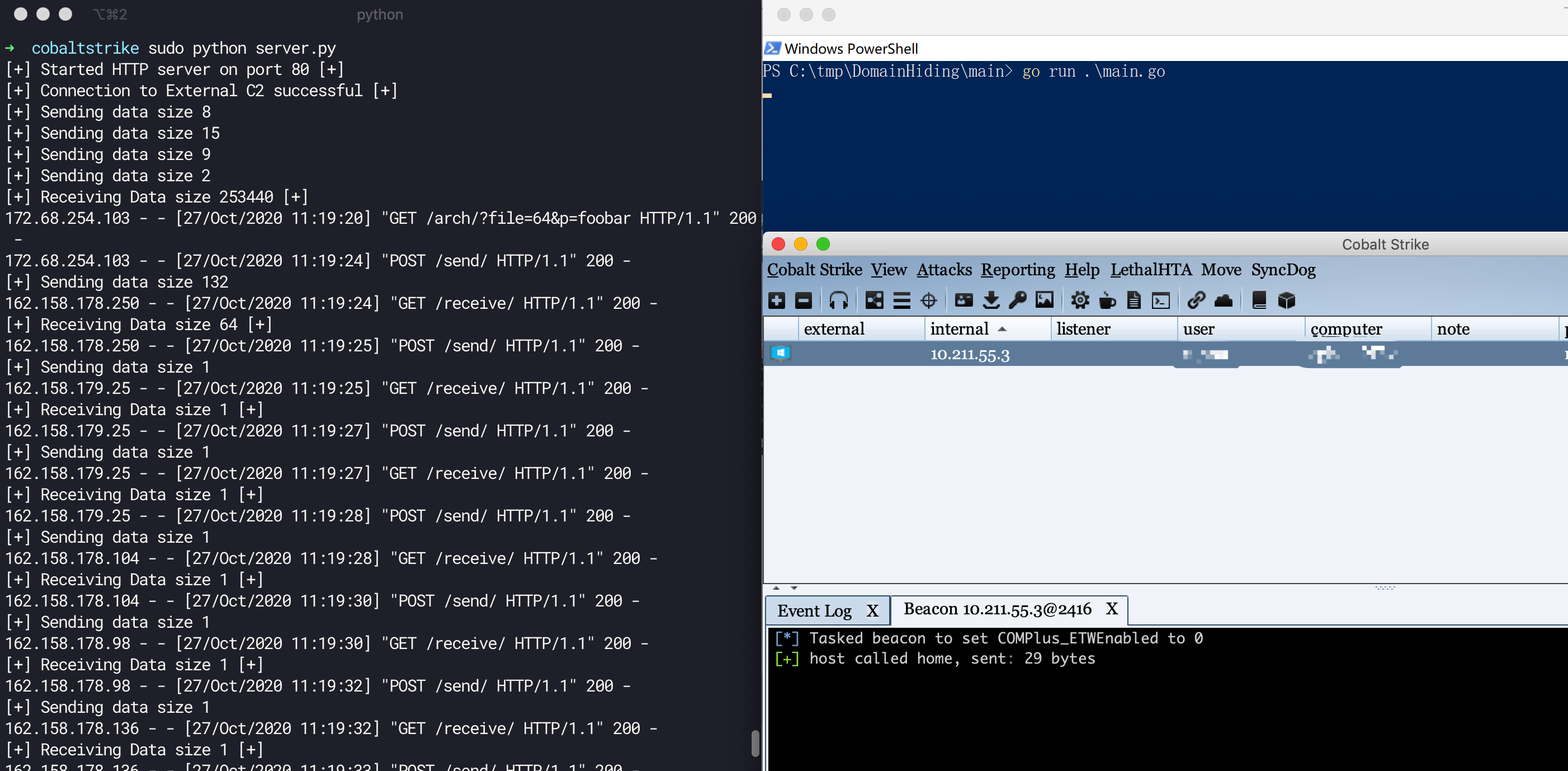1568x771 pixels.
Task: Generate Windows executable via gear icon
Action: 1080,300
